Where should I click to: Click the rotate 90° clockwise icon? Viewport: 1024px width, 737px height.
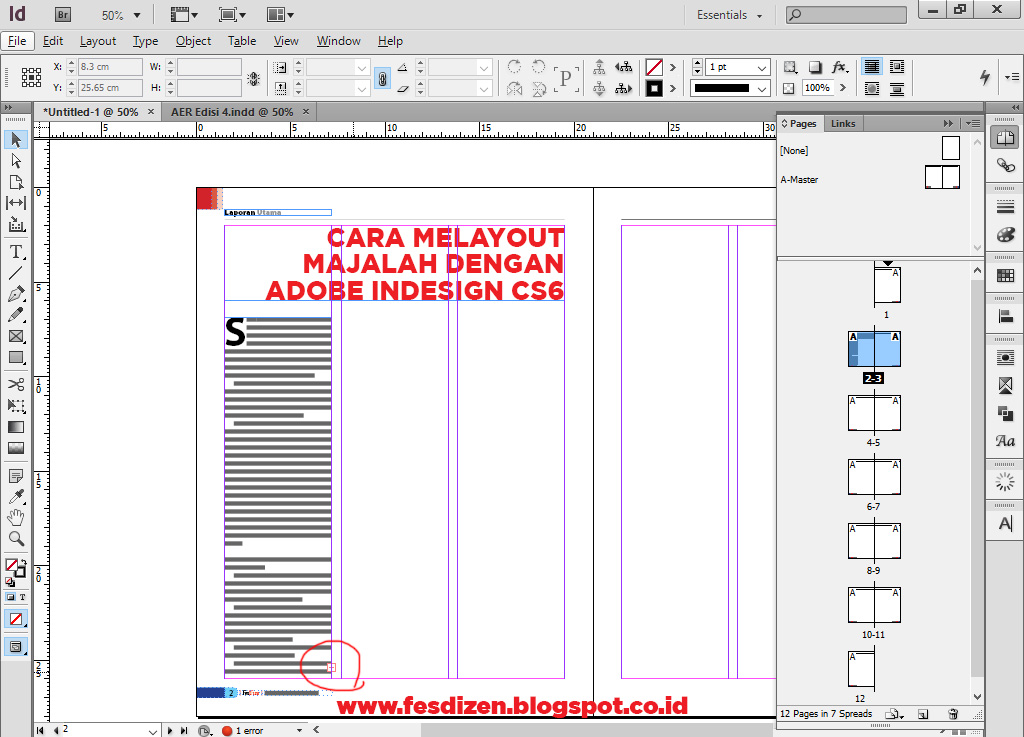point(514,67)
